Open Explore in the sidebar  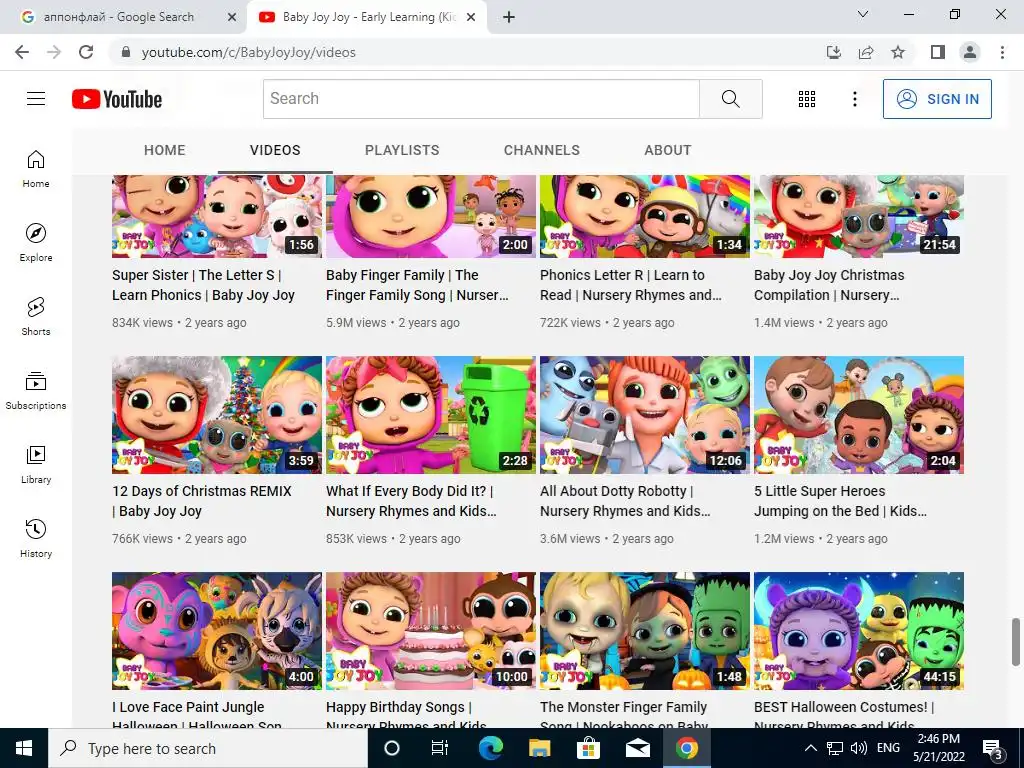36,242
